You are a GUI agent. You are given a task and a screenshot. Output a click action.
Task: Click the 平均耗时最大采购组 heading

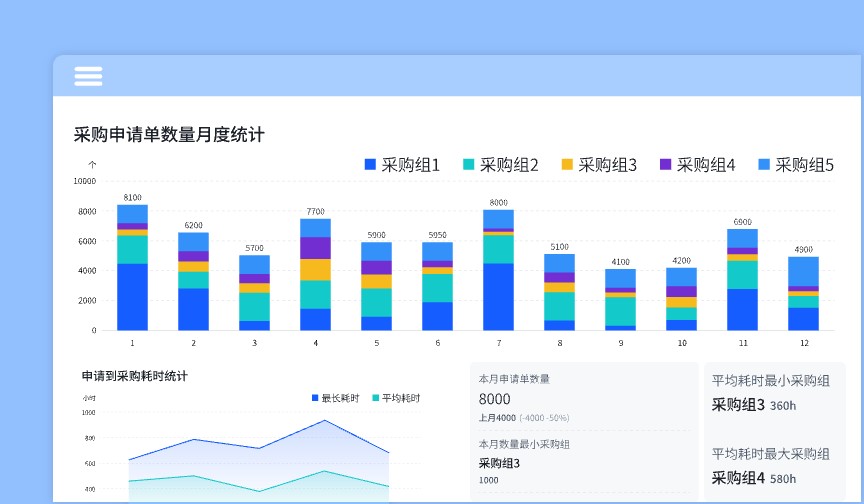pyautogui.click(x=770, y=454)
